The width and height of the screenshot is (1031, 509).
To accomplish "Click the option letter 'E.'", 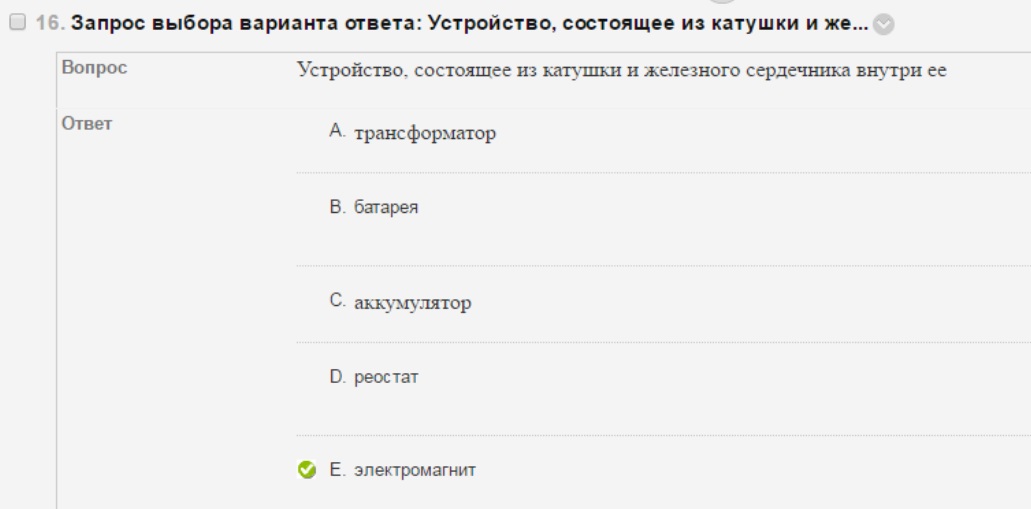I will (x=337, y=470).
